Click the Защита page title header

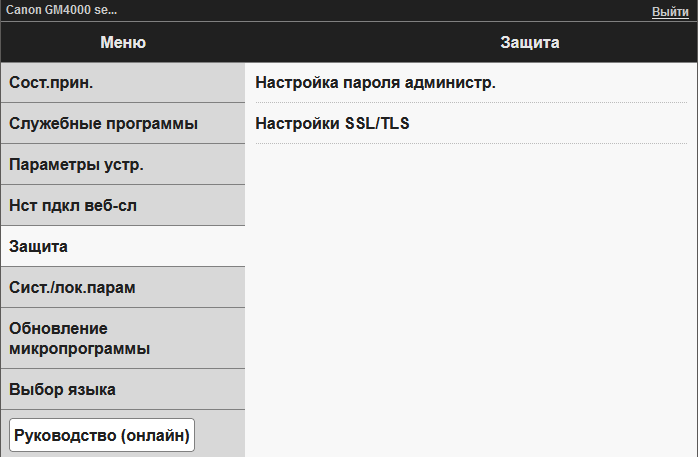pyautogui.click(x=529, y=42)
